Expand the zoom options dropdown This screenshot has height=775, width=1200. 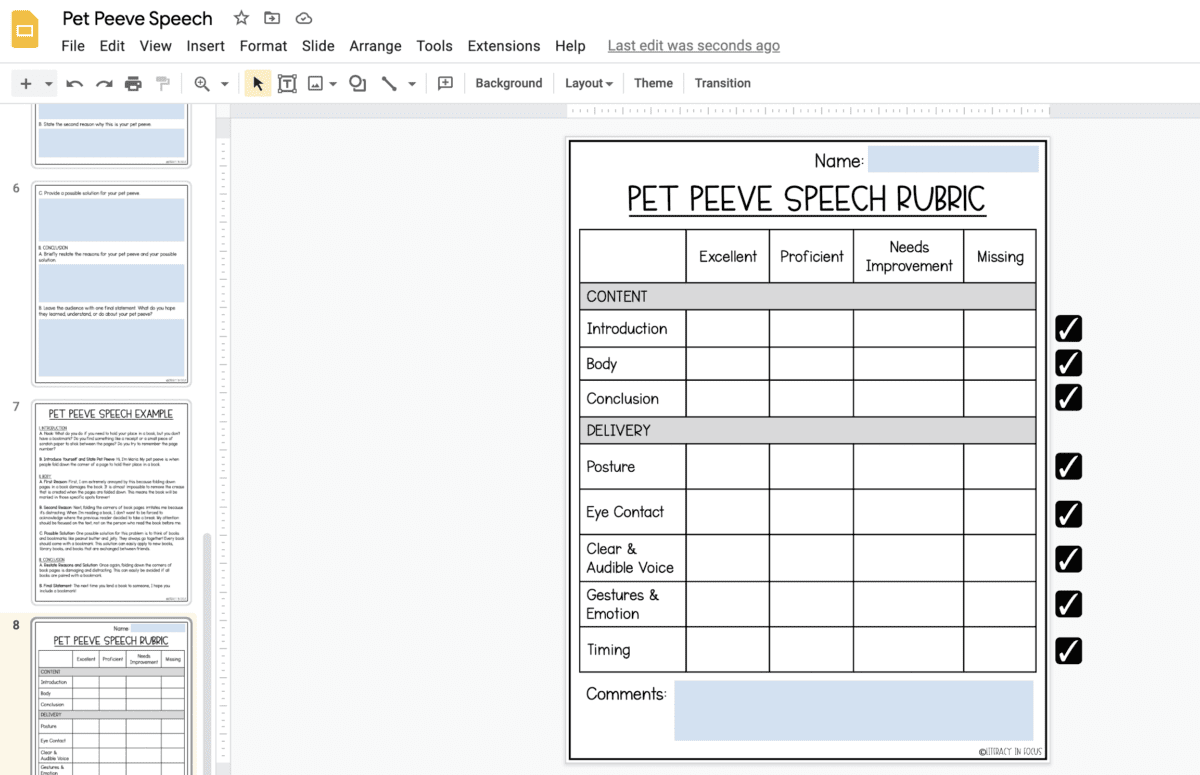click(225, 83)
